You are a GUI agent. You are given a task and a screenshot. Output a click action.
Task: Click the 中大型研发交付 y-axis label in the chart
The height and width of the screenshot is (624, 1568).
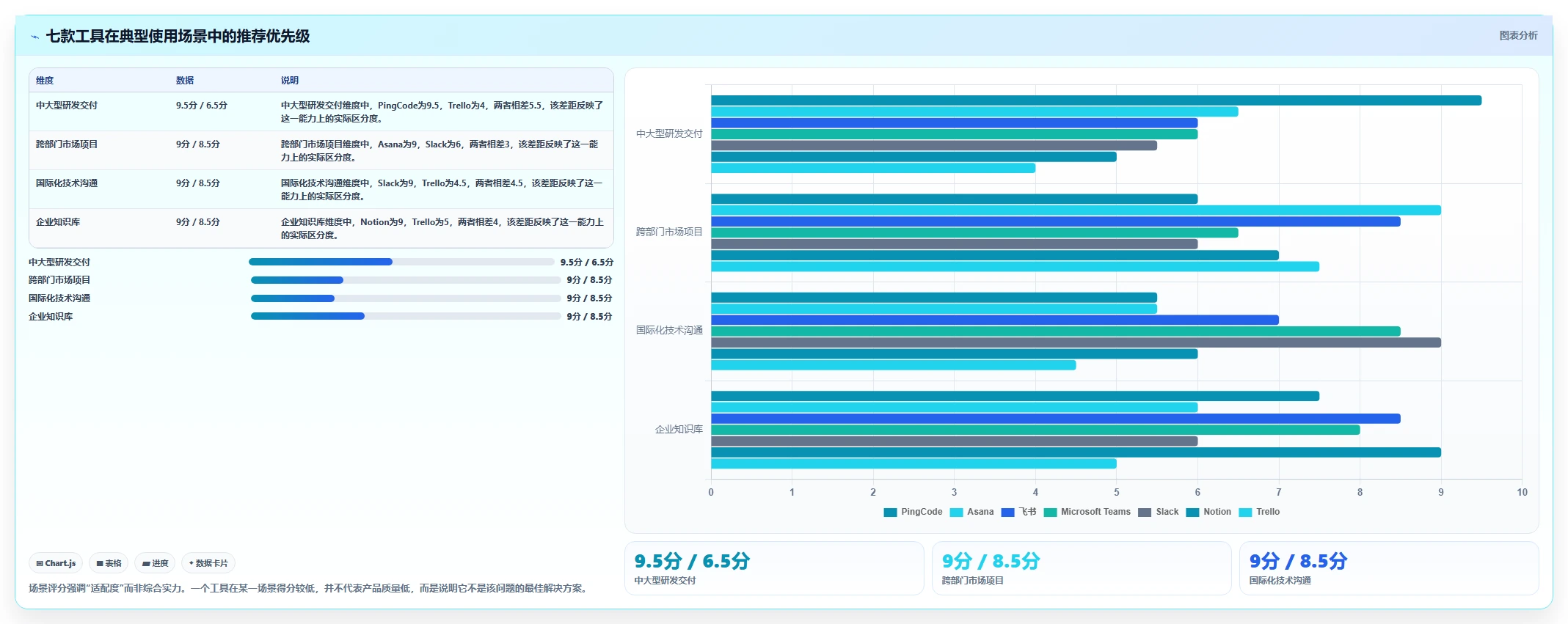669,133
